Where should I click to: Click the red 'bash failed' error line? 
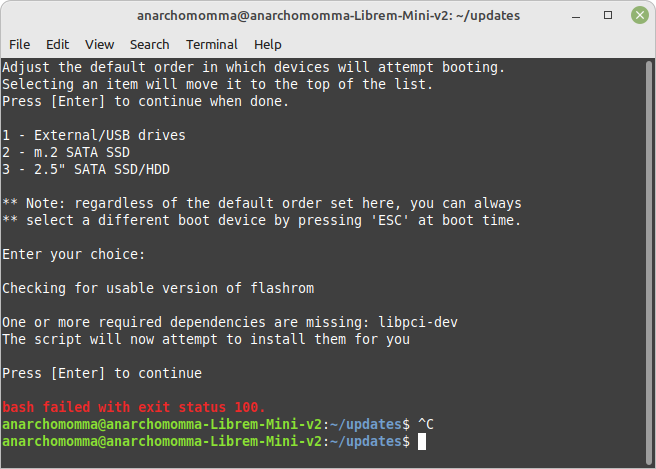134,407
